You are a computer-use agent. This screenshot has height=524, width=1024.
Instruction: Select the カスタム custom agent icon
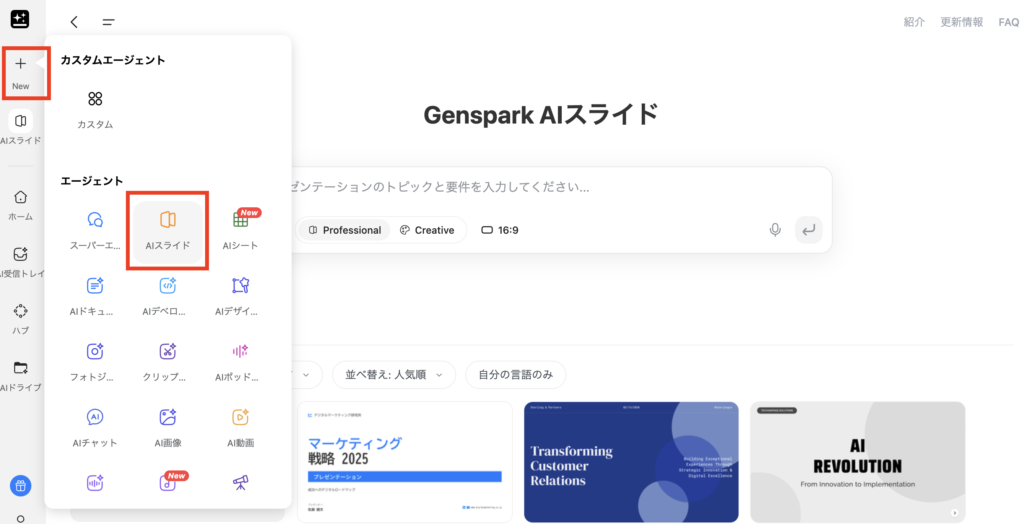[x=95, y=108]
